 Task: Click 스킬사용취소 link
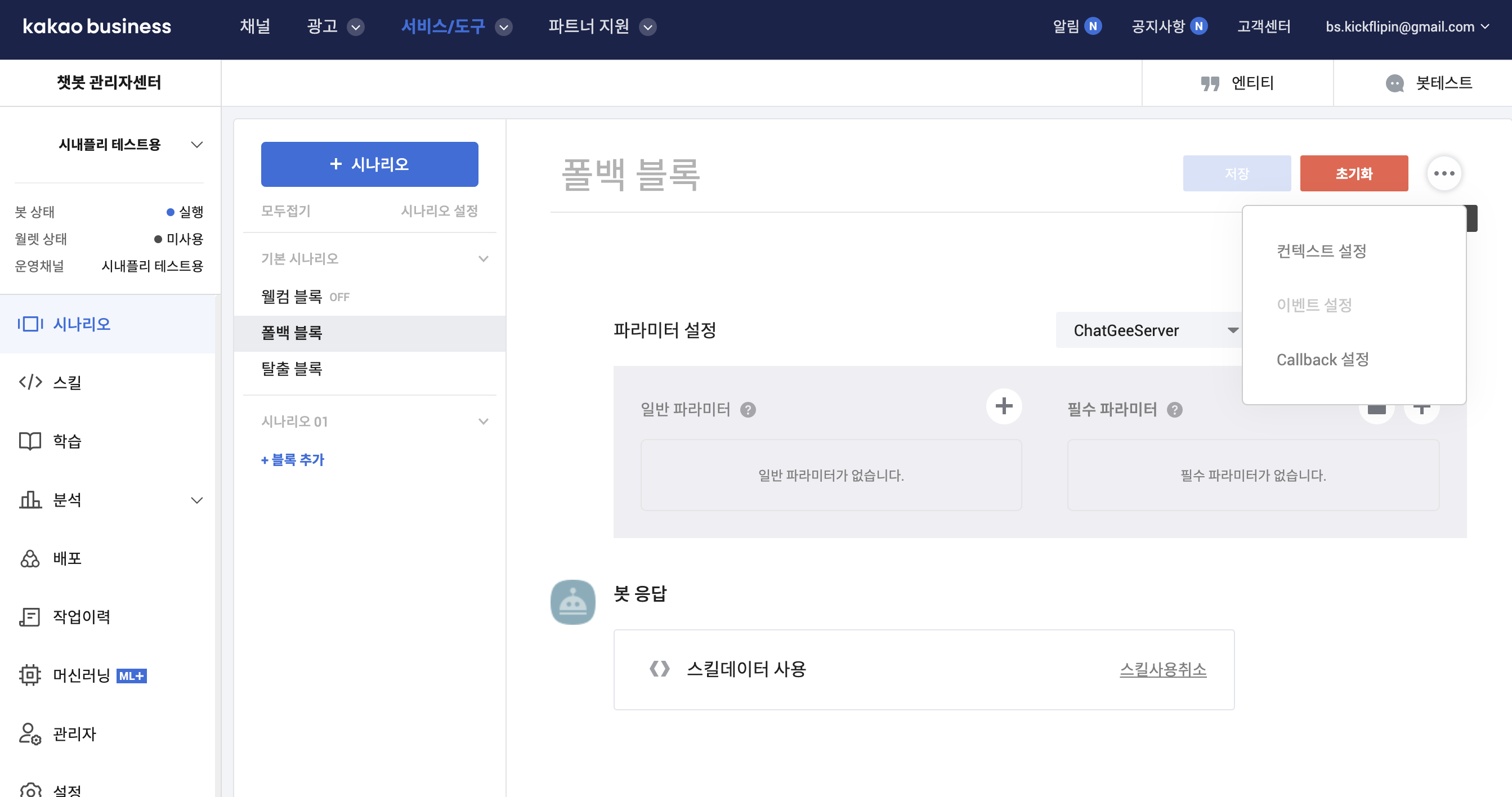[1163, 669]
